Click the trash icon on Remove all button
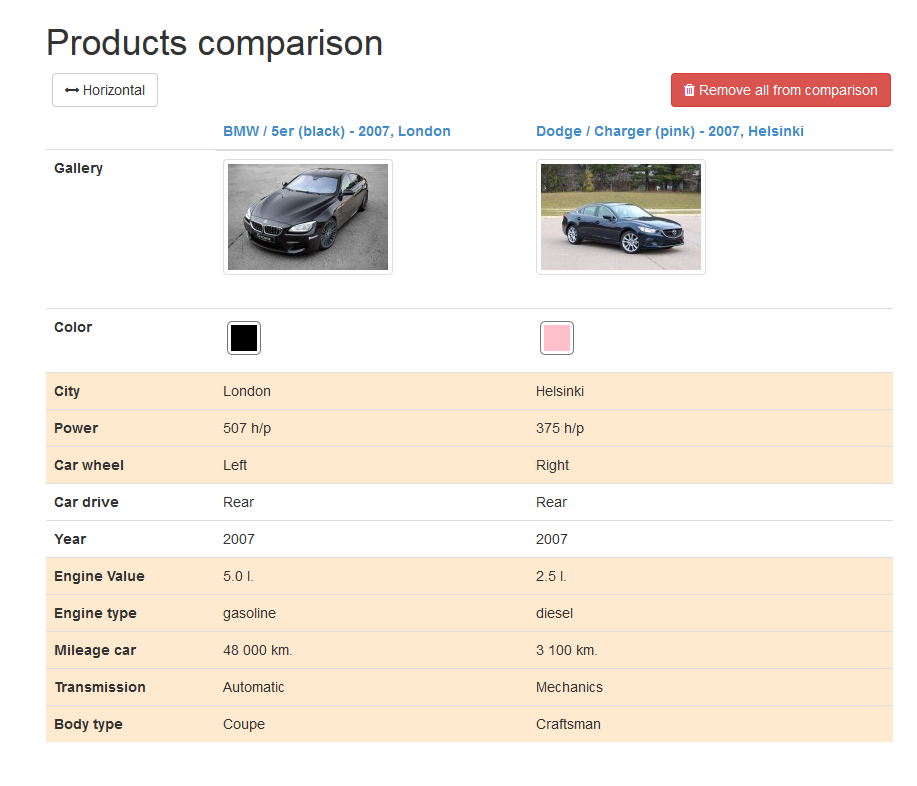This screenshot has width=917, height=786. [x=689, y=90]
